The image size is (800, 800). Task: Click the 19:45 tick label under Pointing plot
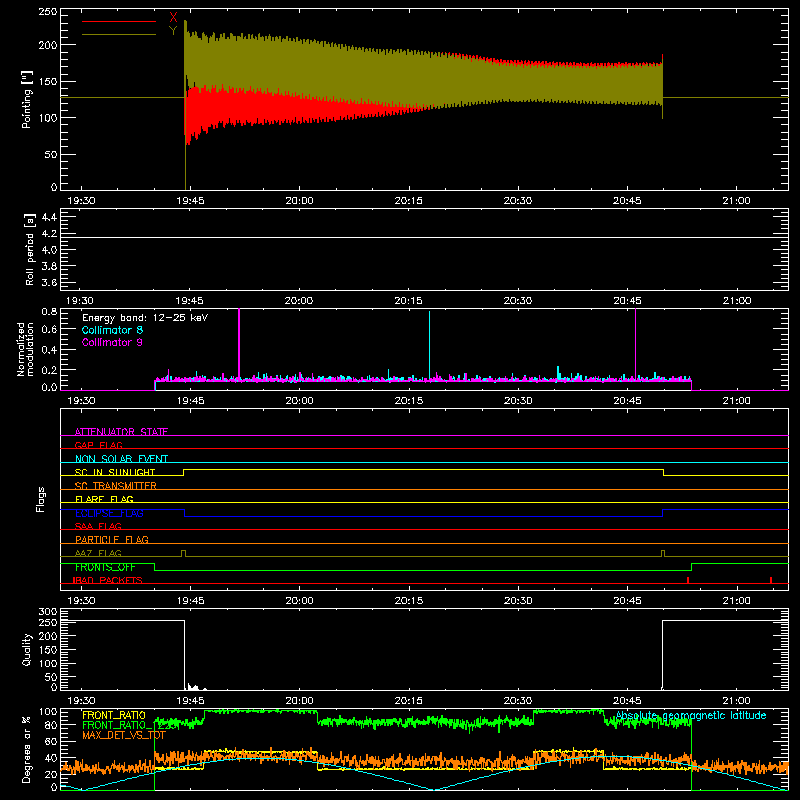(x=190, y=201)
